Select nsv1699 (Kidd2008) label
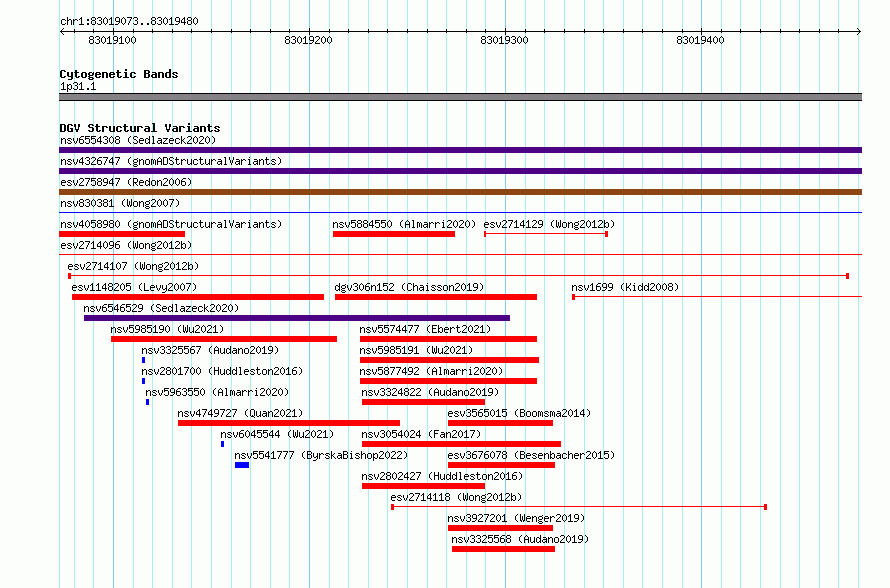This screenshot has height=588, width=890. tap(625, 287)
